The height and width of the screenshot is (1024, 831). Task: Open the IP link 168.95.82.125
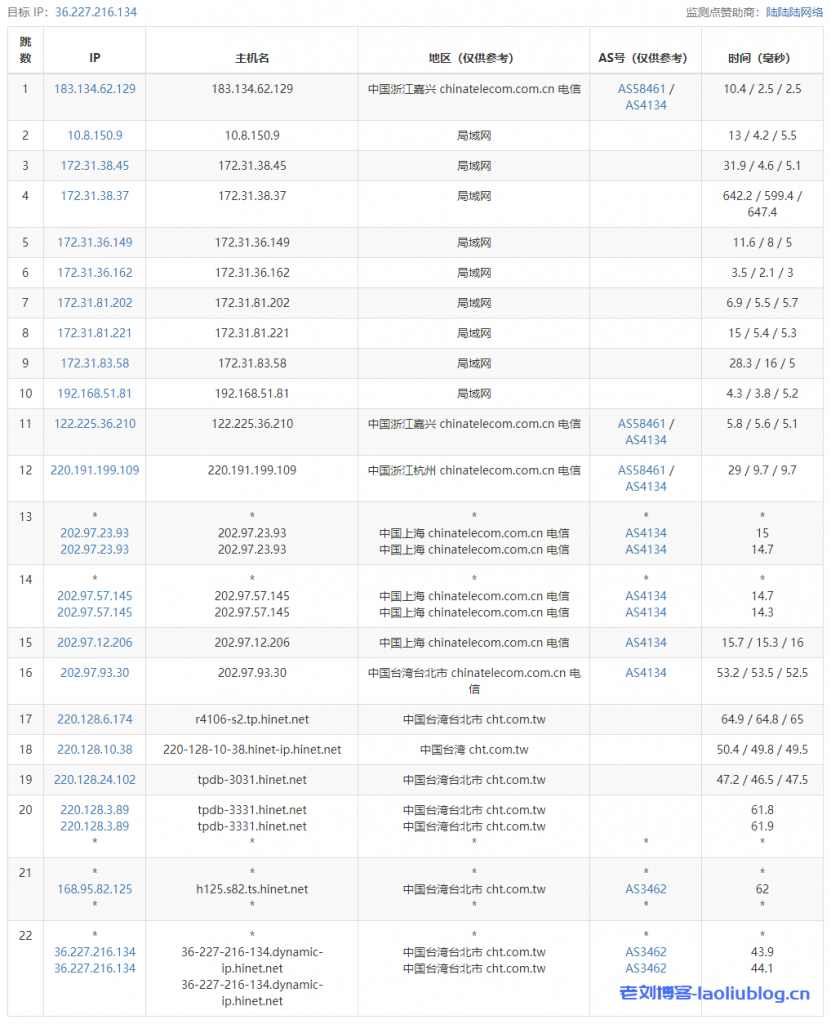95,889
